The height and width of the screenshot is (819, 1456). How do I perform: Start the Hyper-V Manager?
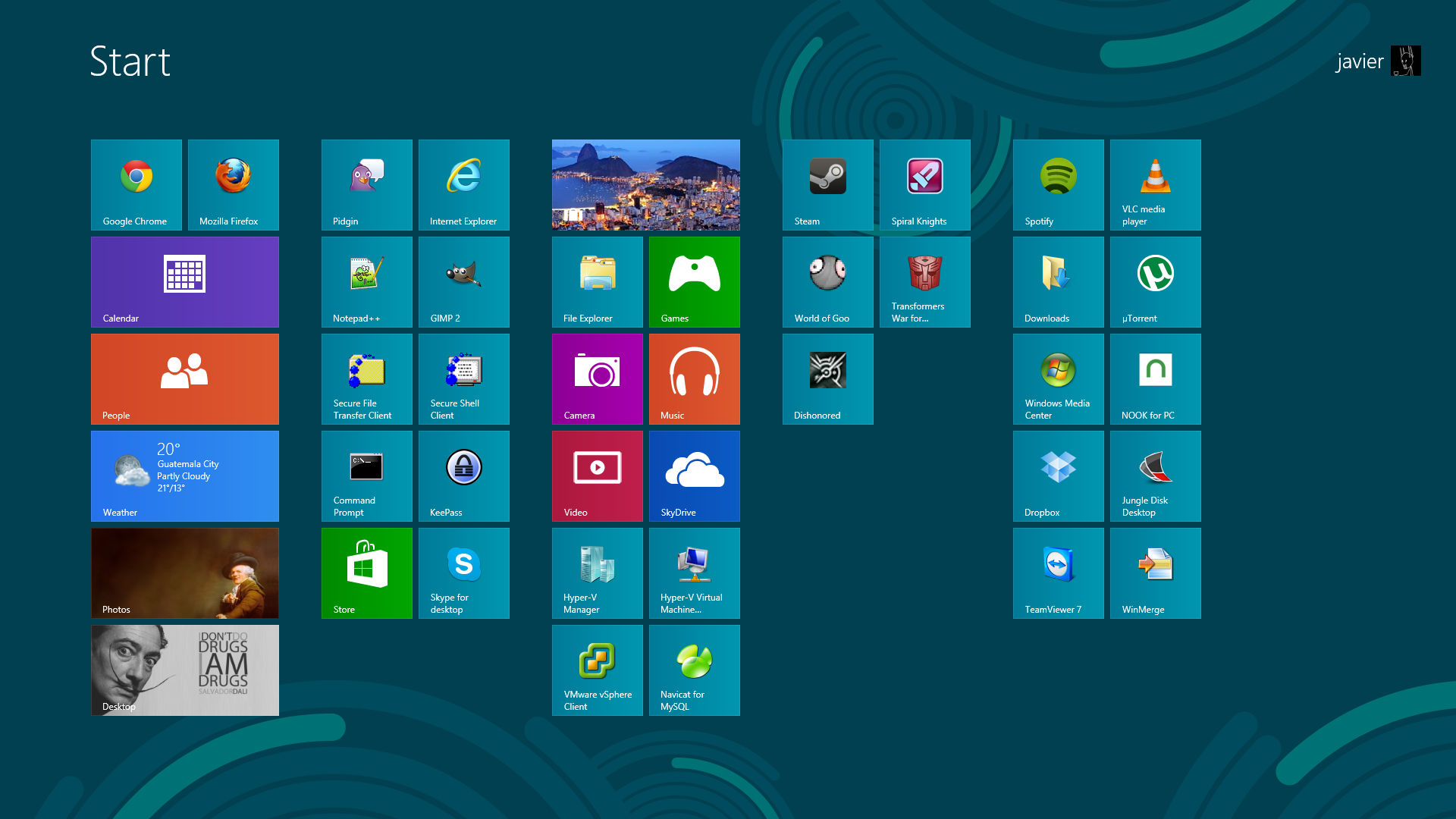pyautogui.click(x=597, y=573)
